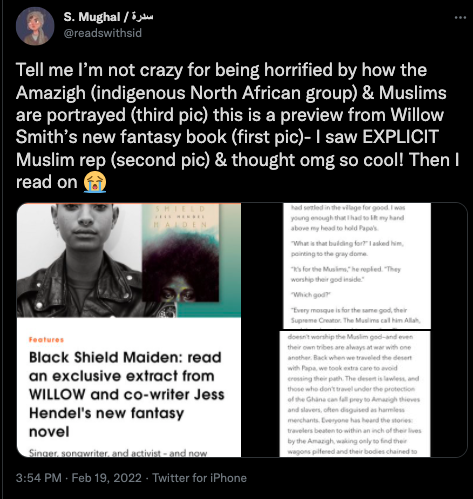The height and width of the screenshot is (499, 473).
Task: Click the 3:54 PM timestamp
Action: click(39, 478)
